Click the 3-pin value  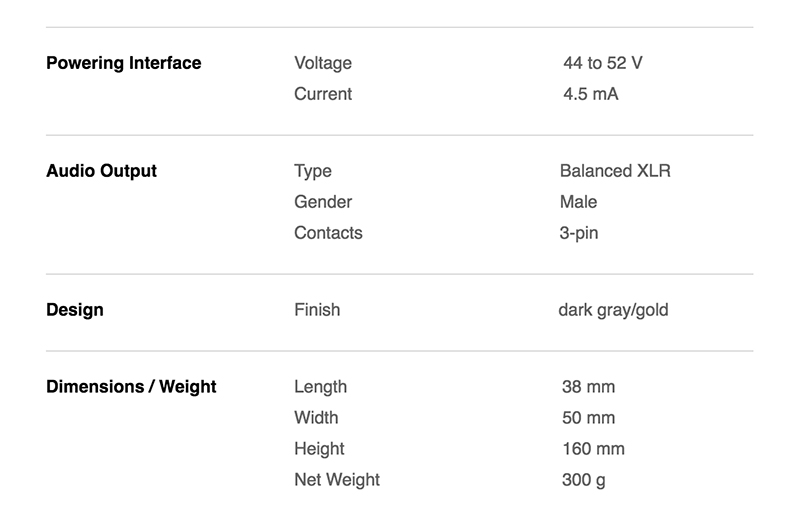click(579, 233)
